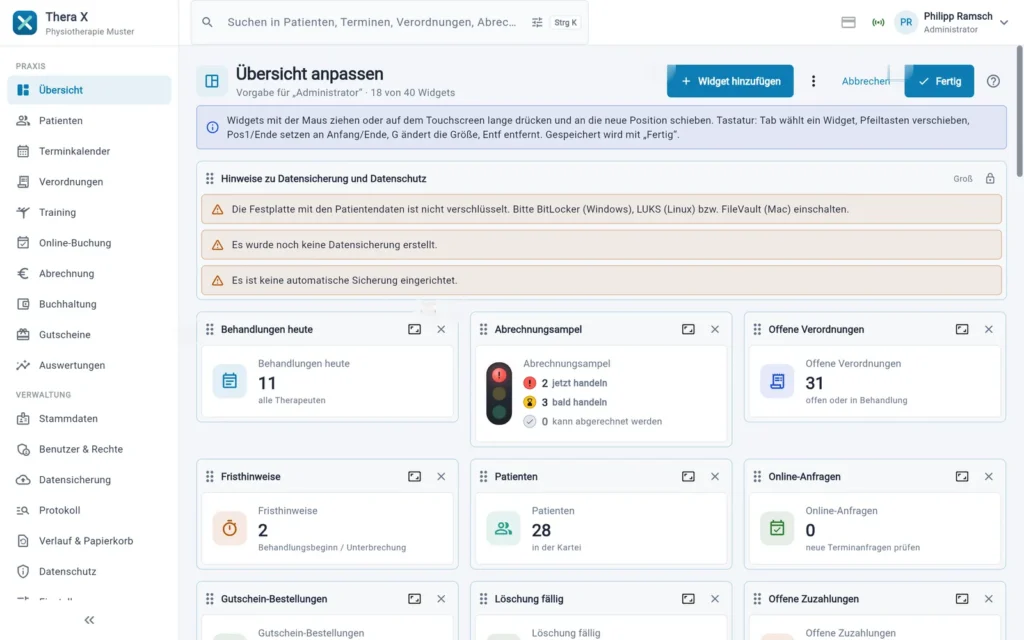Click the Groß size label on Datensicherung widget
The height and width of the screenshot is (640, 1024).
coord(963,179)
